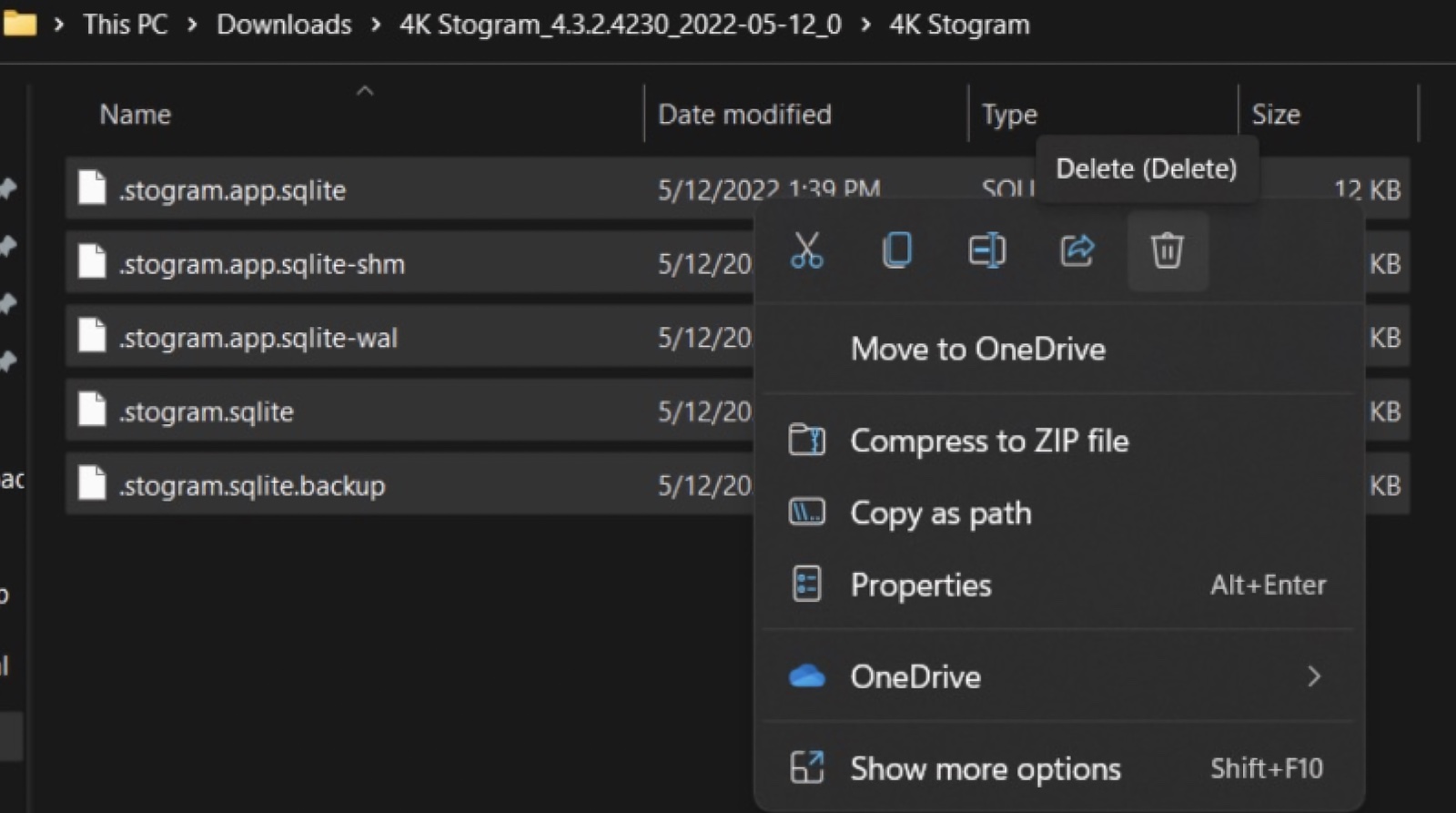Image resolution: width=1456 pixels, height=813 pixels.
Task: Click the folder icon in address bar
Action: tap(19, 23)
